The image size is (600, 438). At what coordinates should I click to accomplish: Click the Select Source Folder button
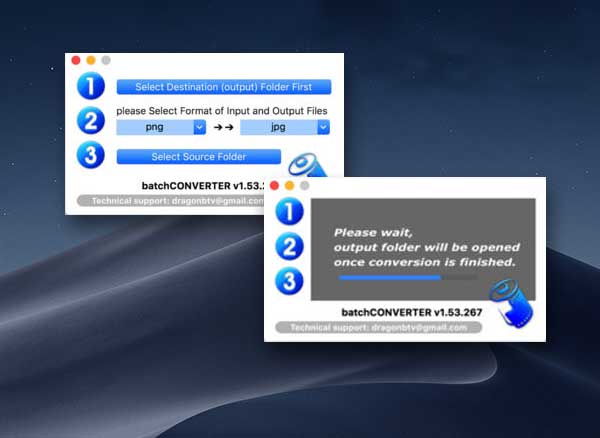point(199,156)
